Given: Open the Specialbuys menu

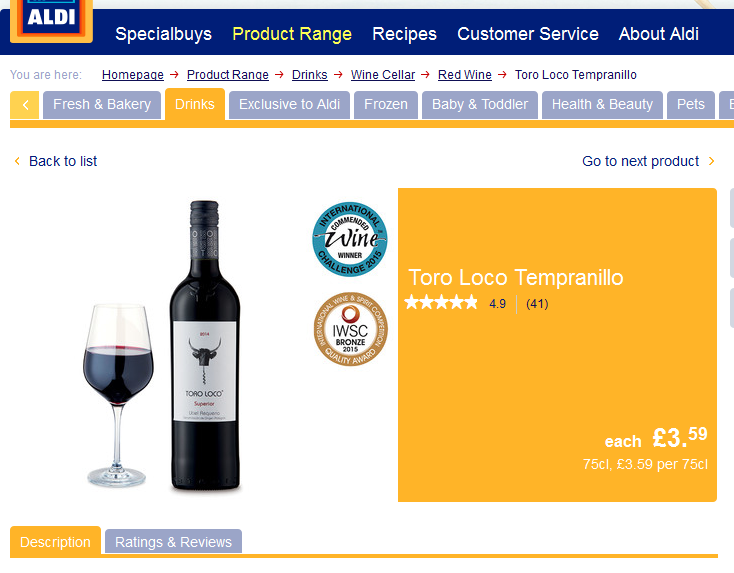Looking at the screenshot, I should 163,34.
